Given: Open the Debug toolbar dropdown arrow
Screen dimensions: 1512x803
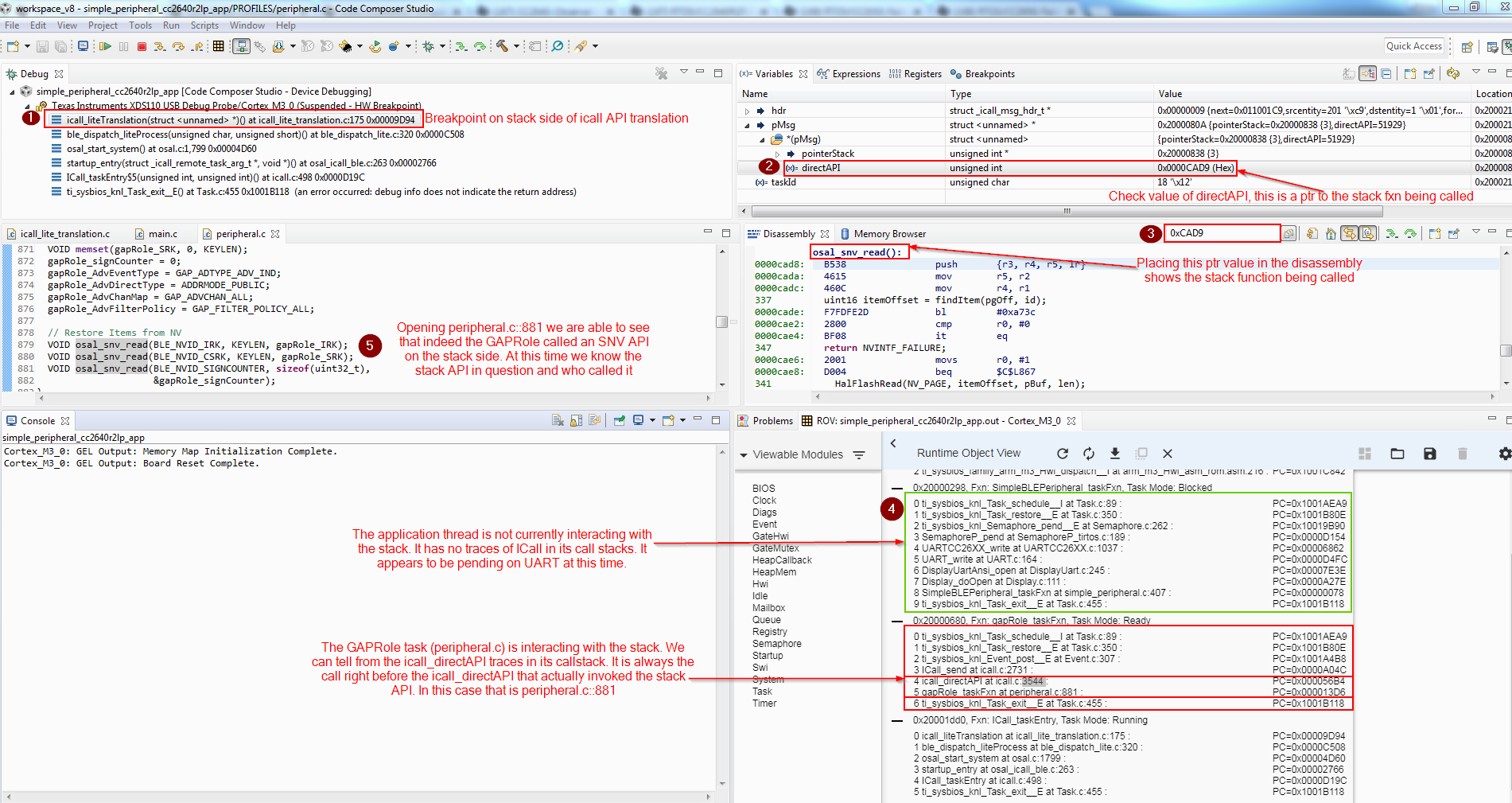Looking at the screenshot, I should click(442, 47).
